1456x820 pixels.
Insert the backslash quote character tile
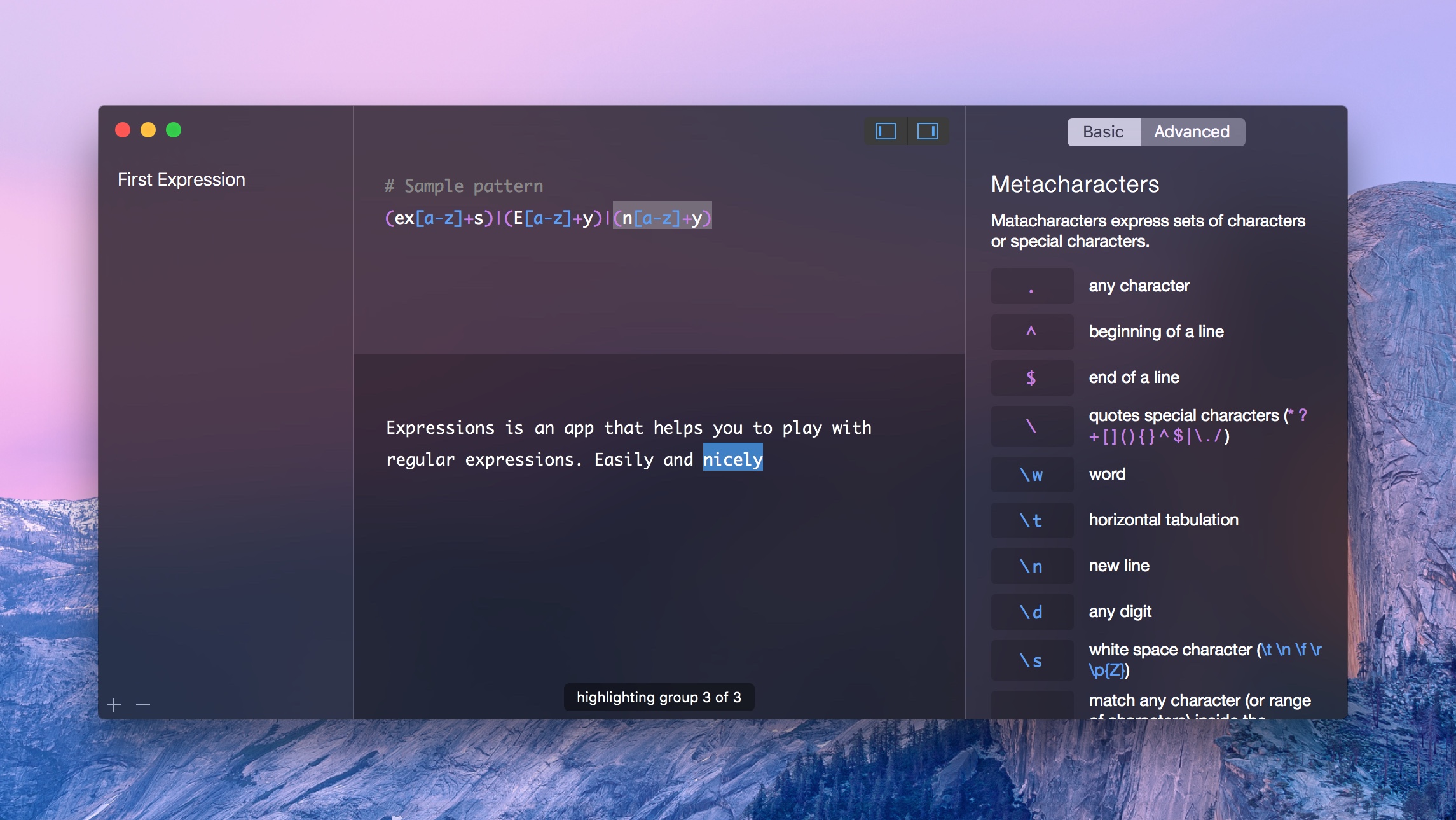pyautogui.click(x=1031, y=426)
